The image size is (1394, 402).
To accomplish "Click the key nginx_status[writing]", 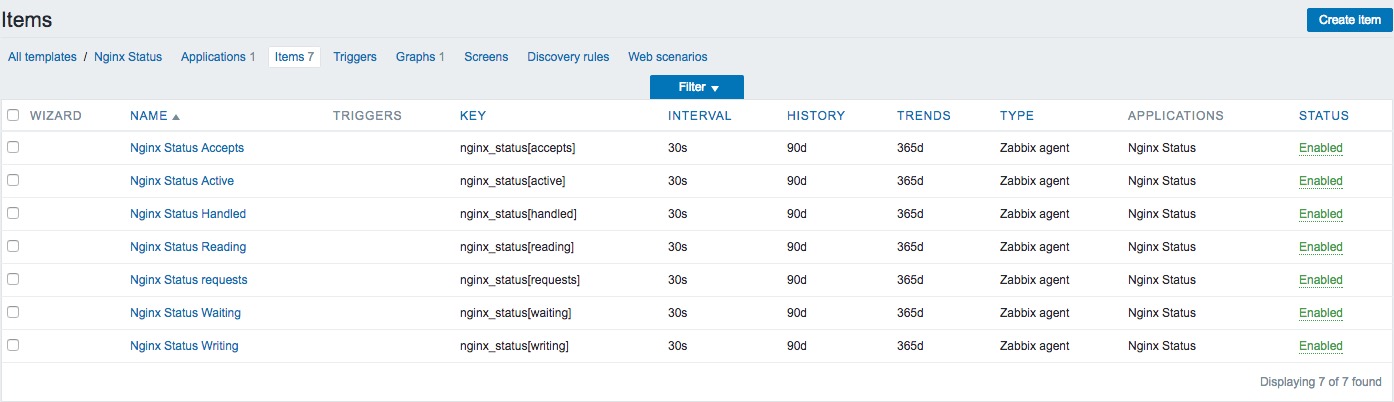I will coord(515,346).
